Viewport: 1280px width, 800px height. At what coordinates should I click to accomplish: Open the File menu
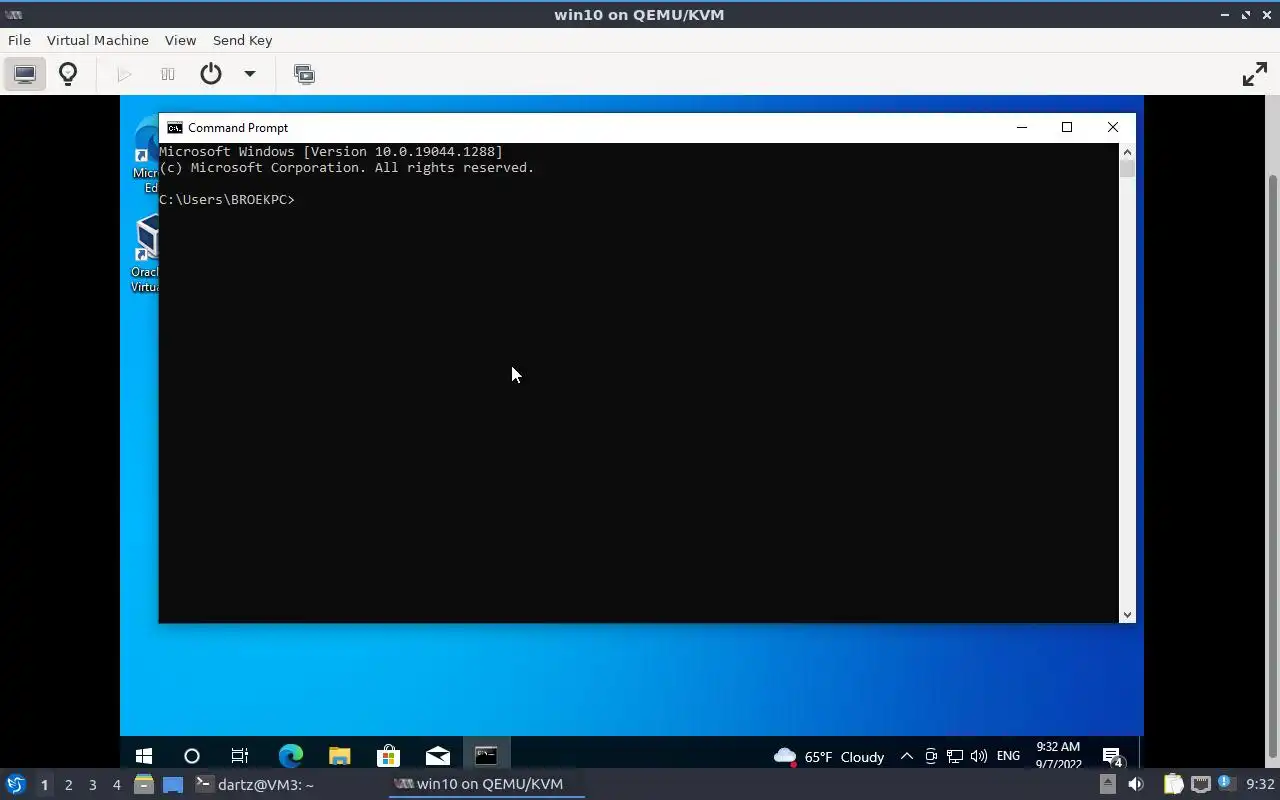pyautogui.click(x=19, y=40)
